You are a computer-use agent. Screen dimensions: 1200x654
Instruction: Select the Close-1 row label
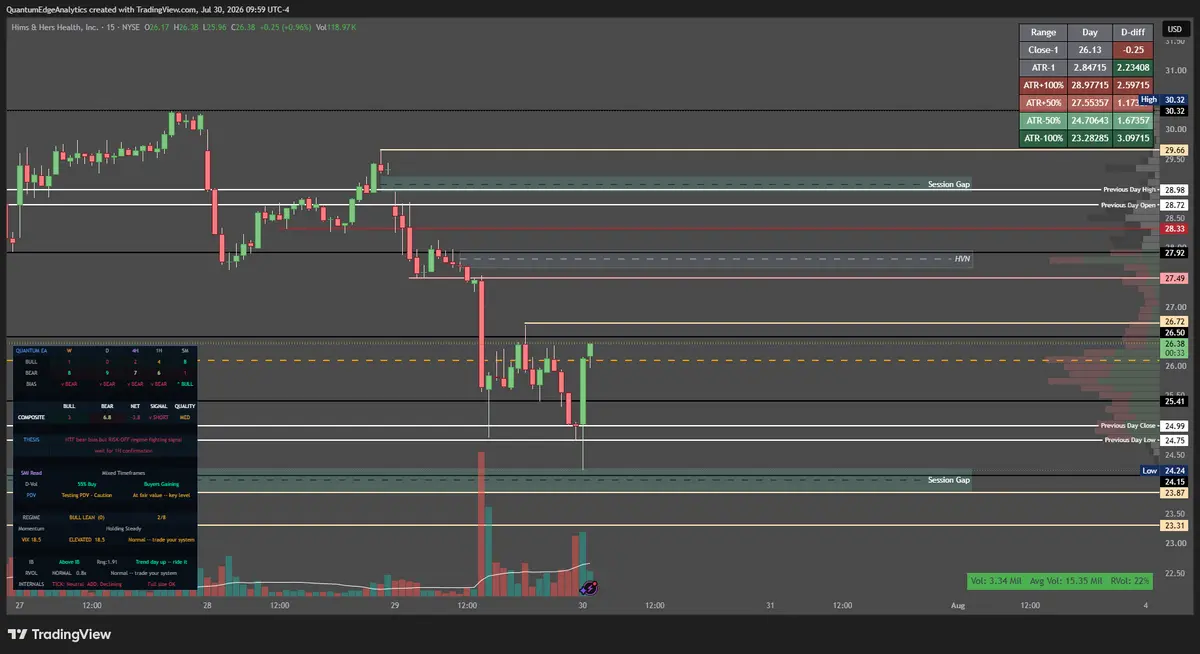1042,50
